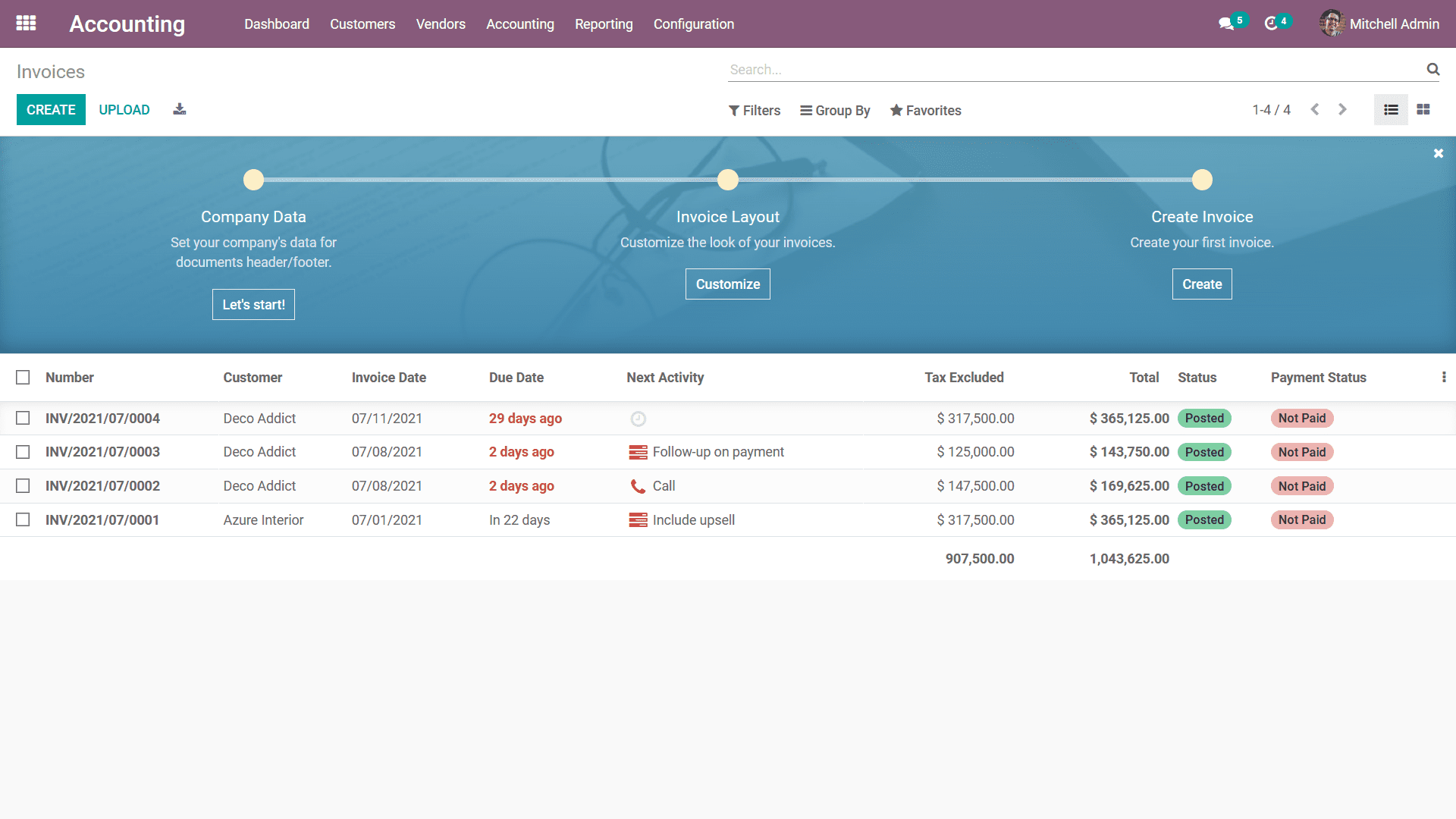This screenshot has width=1456, height=819.
Task: Open the Group By dropdown
Action: click(x=835, y=111)
